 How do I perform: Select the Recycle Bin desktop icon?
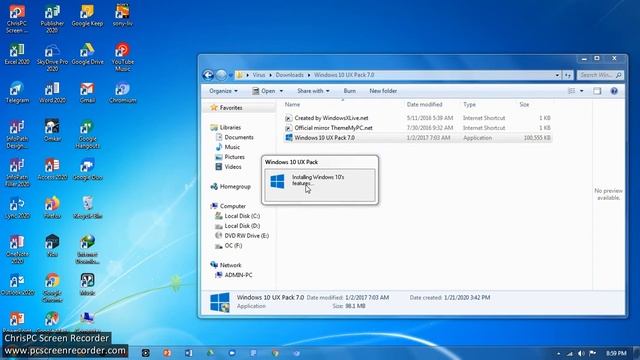87,208
